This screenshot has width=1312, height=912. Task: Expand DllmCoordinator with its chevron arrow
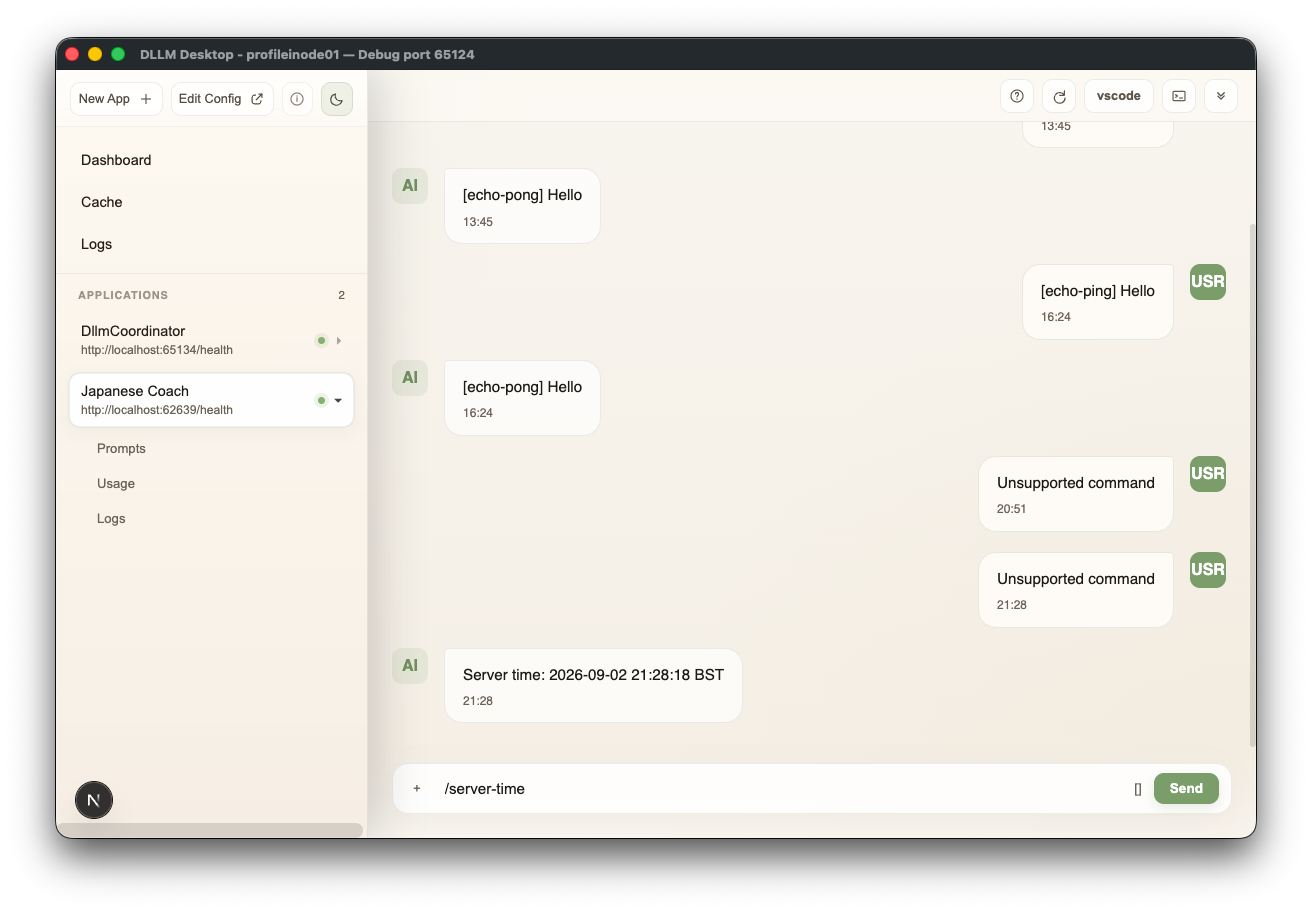pyautogui.click(x=339, y=341)
